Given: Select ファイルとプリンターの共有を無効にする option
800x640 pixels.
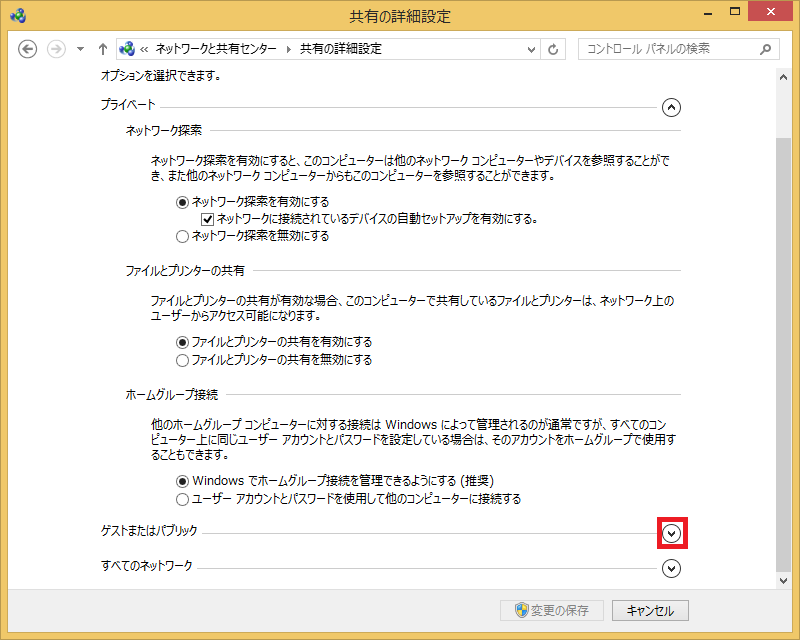Looking at the screenshot, I should (x=182, y=360).
